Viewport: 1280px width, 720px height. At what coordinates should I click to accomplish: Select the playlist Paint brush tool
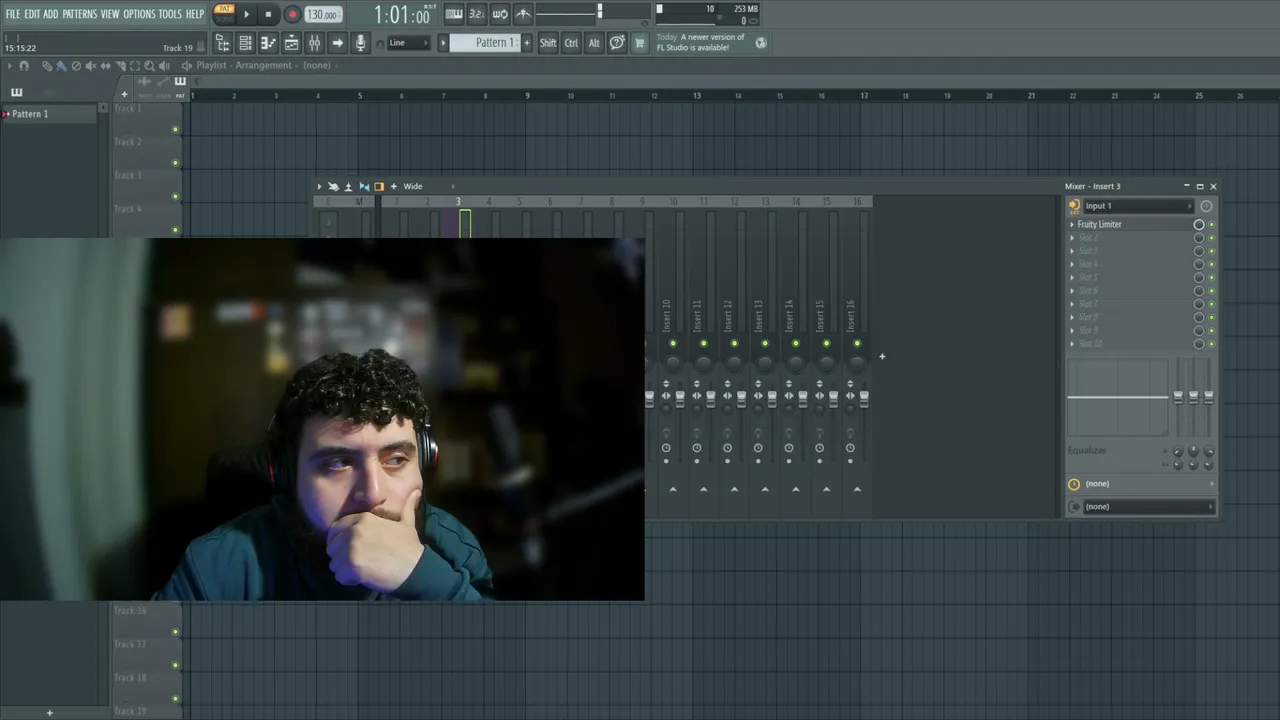61,66
